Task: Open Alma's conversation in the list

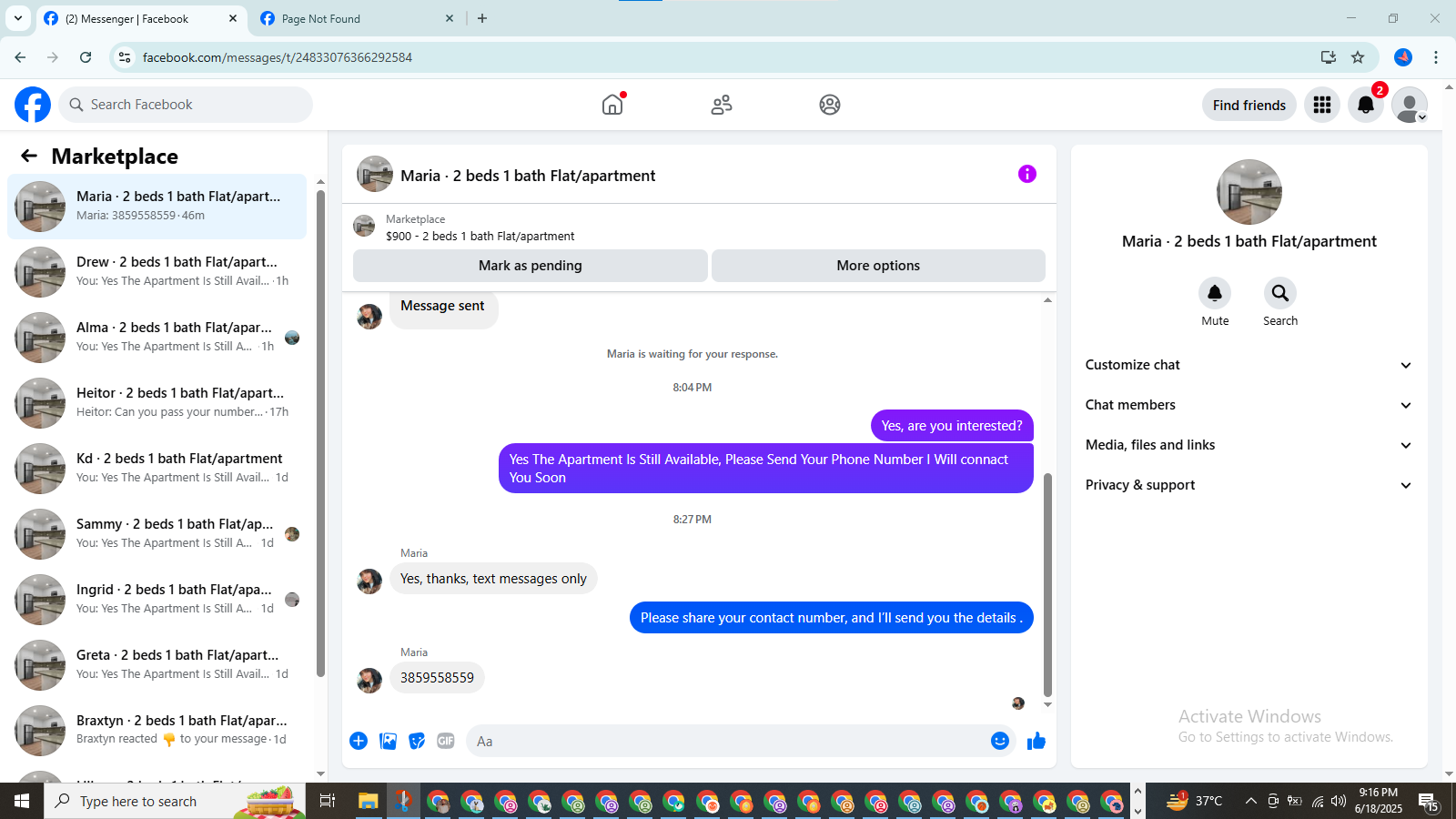Action: coord(157,338)
